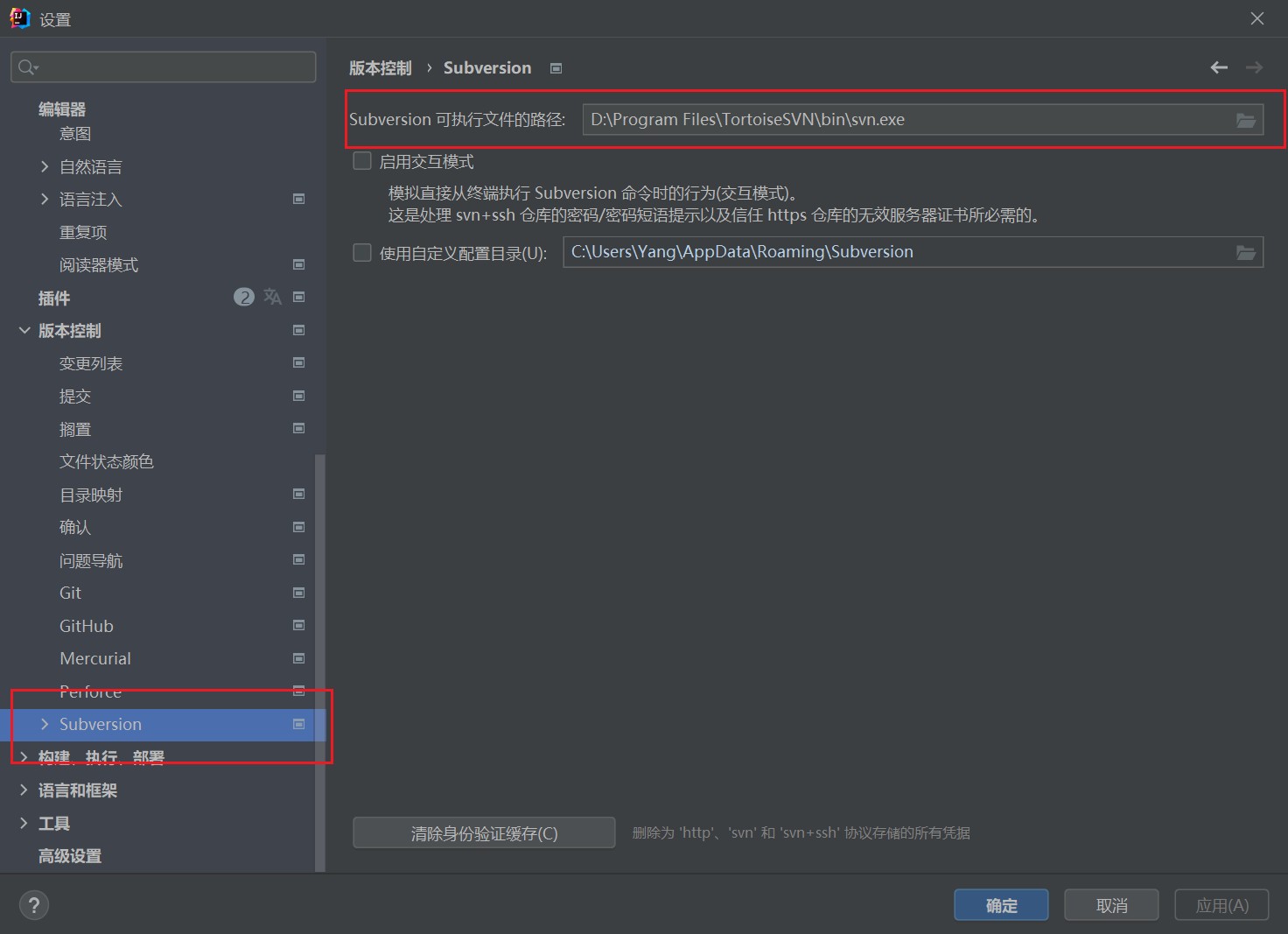Click the search magnifier icon in settings search
This screenshot has height=934, width=1288.
pyautogui.click(x=28, y=67)
